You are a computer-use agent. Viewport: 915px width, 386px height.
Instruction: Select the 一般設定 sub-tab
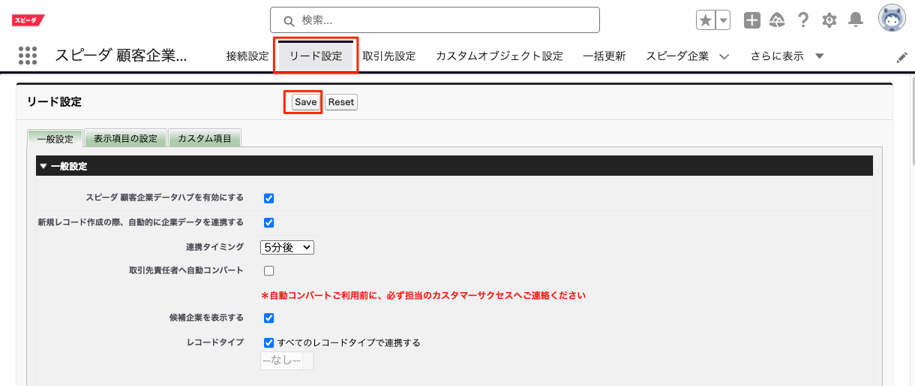tap(55, 139)
